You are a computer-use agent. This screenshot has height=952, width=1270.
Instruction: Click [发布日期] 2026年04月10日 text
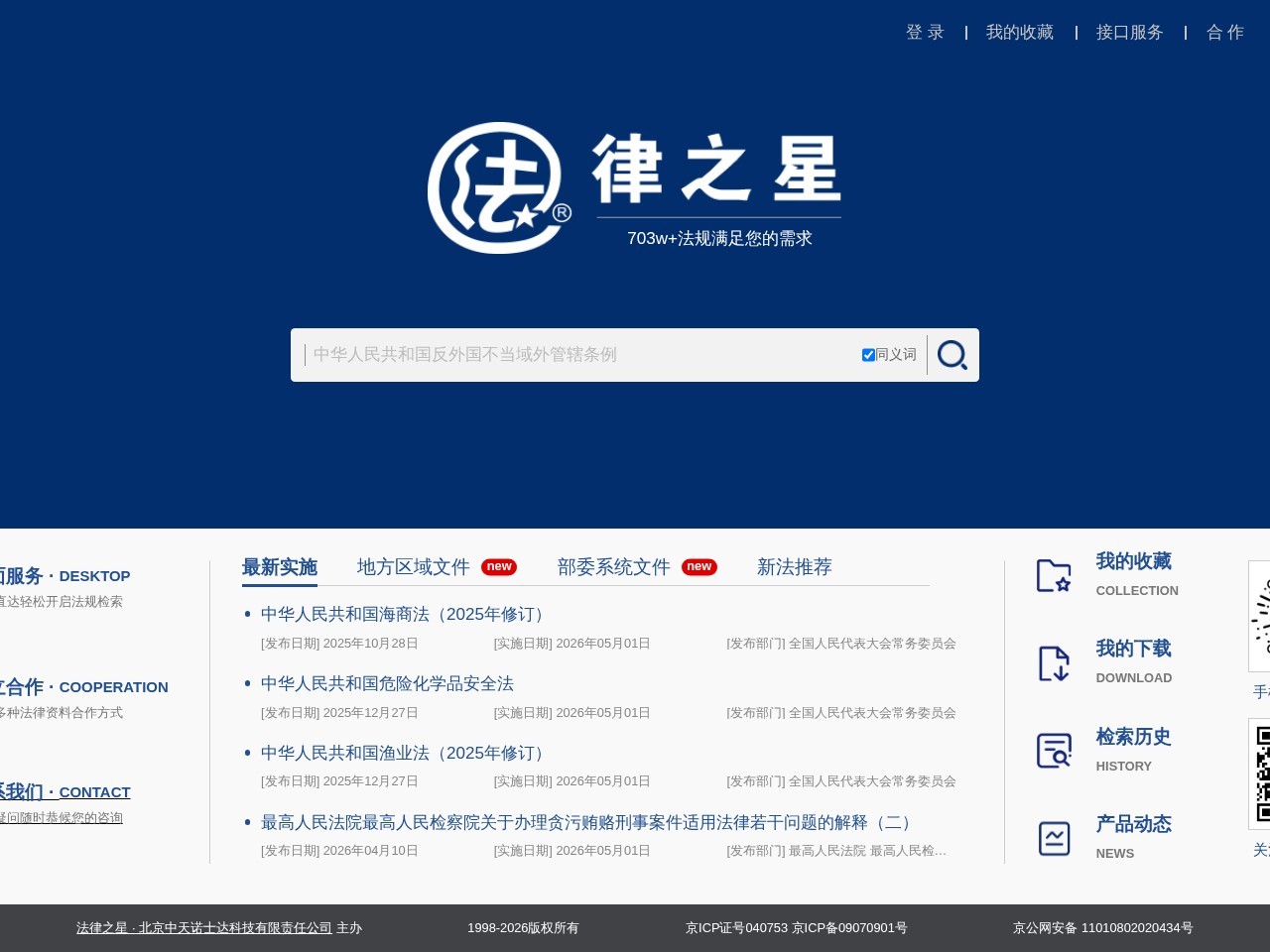[339, 851]
